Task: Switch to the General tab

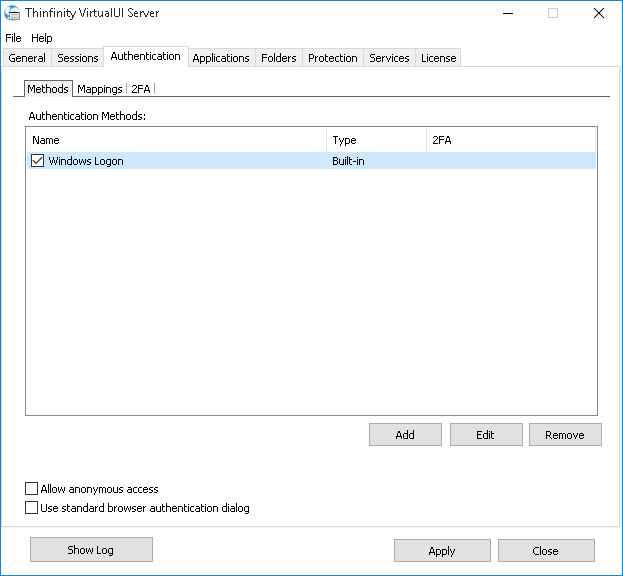Action: pos(27,58)
